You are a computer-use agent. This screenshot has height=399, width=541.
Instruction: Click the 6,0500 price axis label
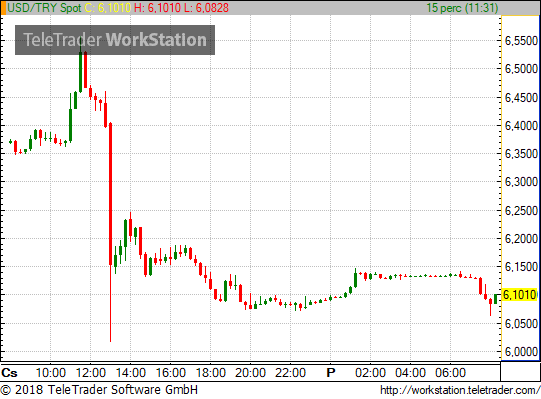[x=521, y=324]
